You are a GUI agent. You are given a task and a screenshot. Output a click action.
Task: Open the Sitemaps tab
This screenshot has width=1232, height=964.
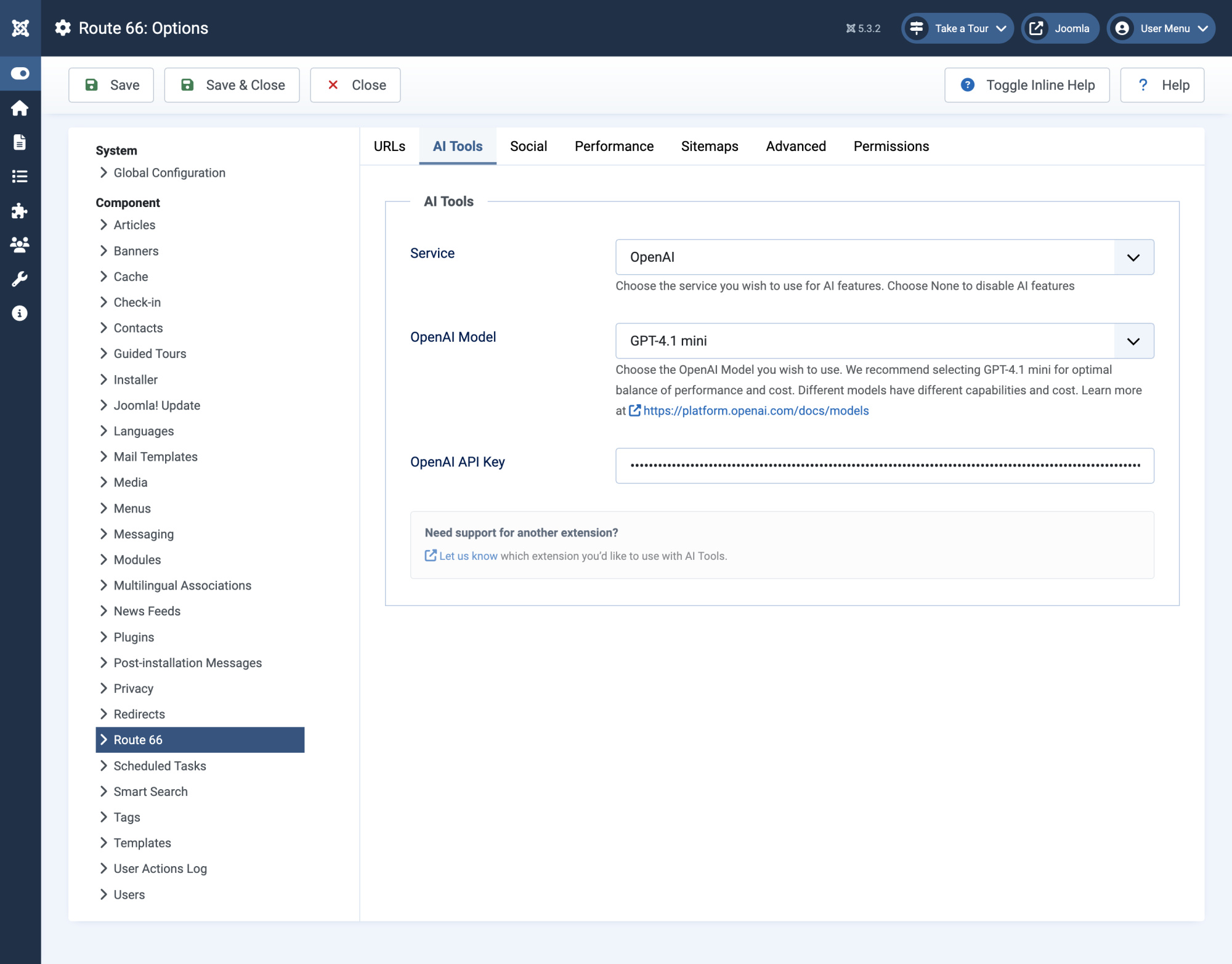[710, 146]
